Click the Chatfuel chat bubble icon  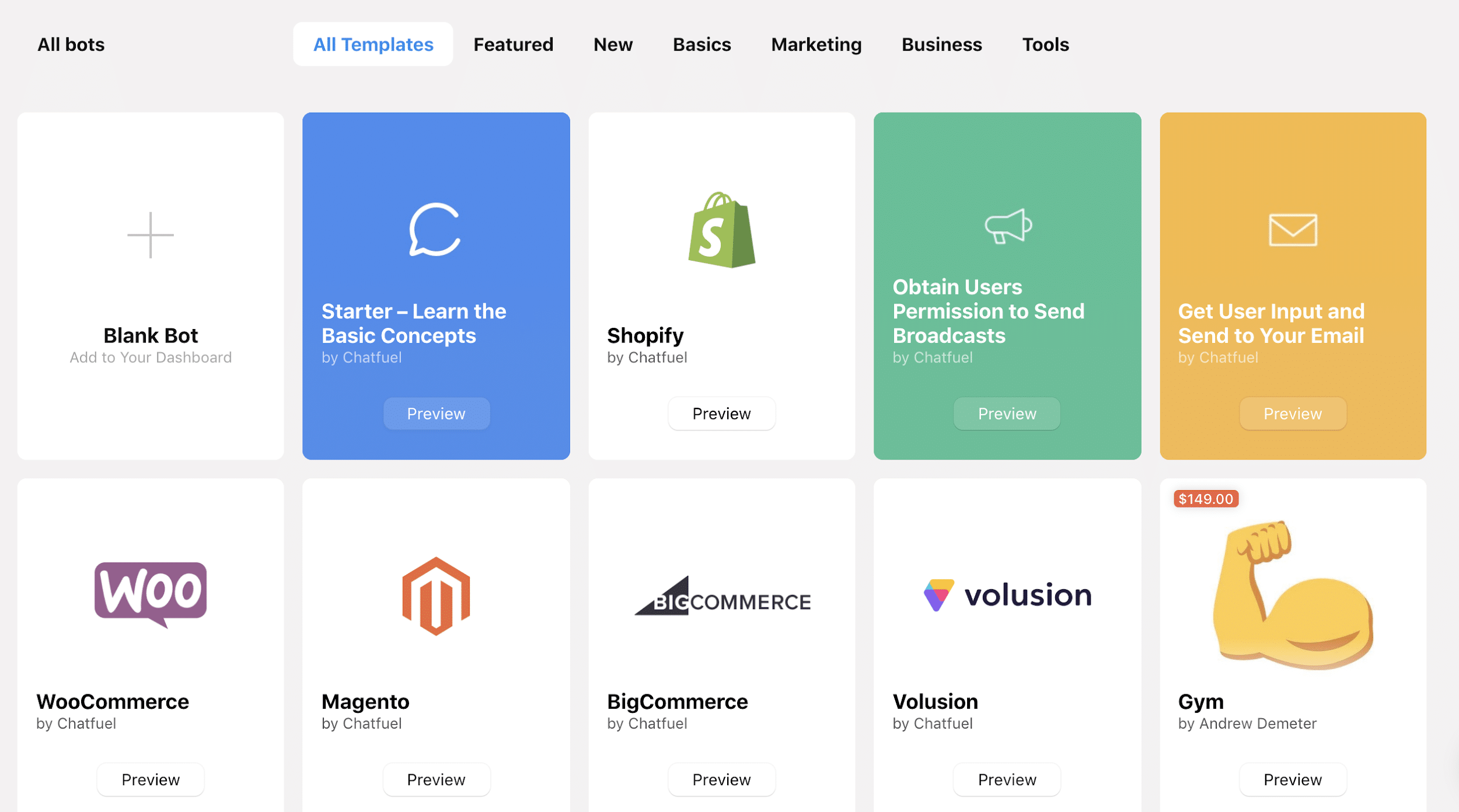coord(436,228)
